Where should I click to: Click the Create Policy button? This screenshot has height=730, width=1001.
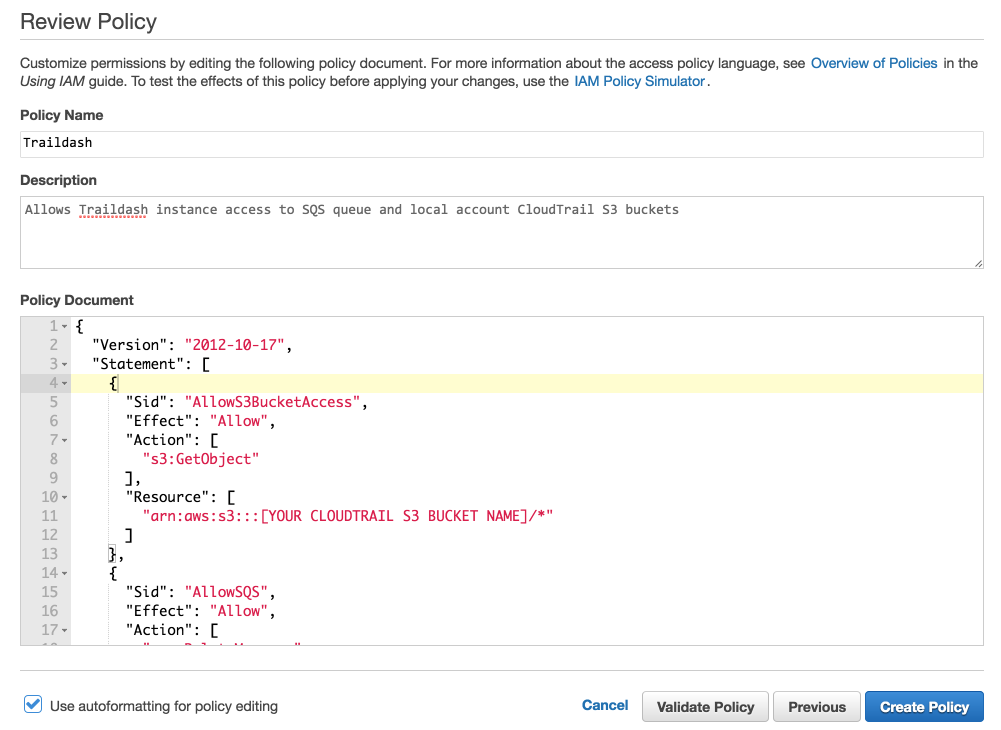(x=924, y=706)
